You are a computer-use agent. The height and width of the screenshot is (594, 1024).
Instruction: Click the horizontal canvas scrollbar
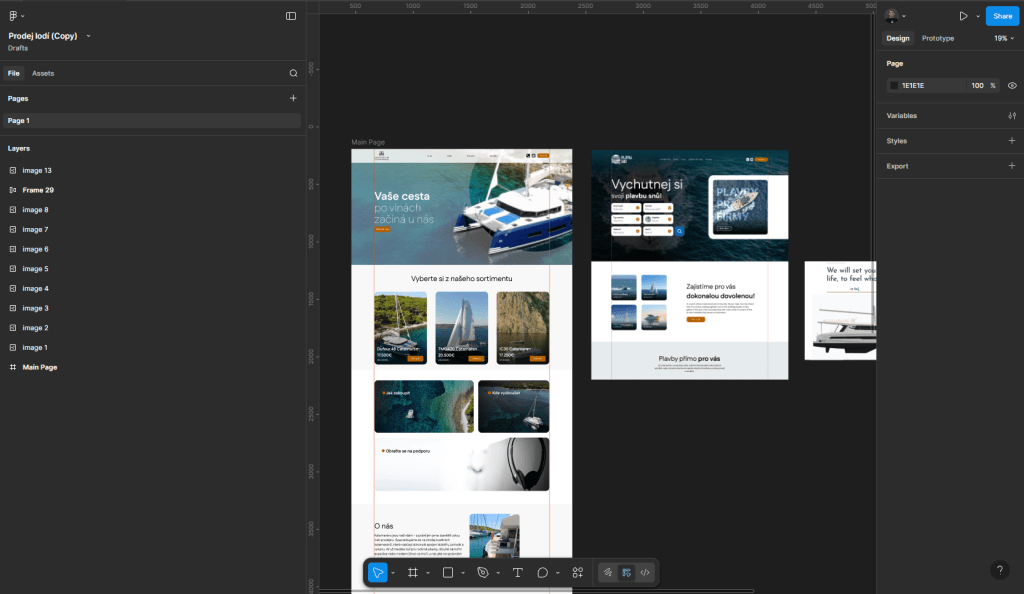pos(536,591)
